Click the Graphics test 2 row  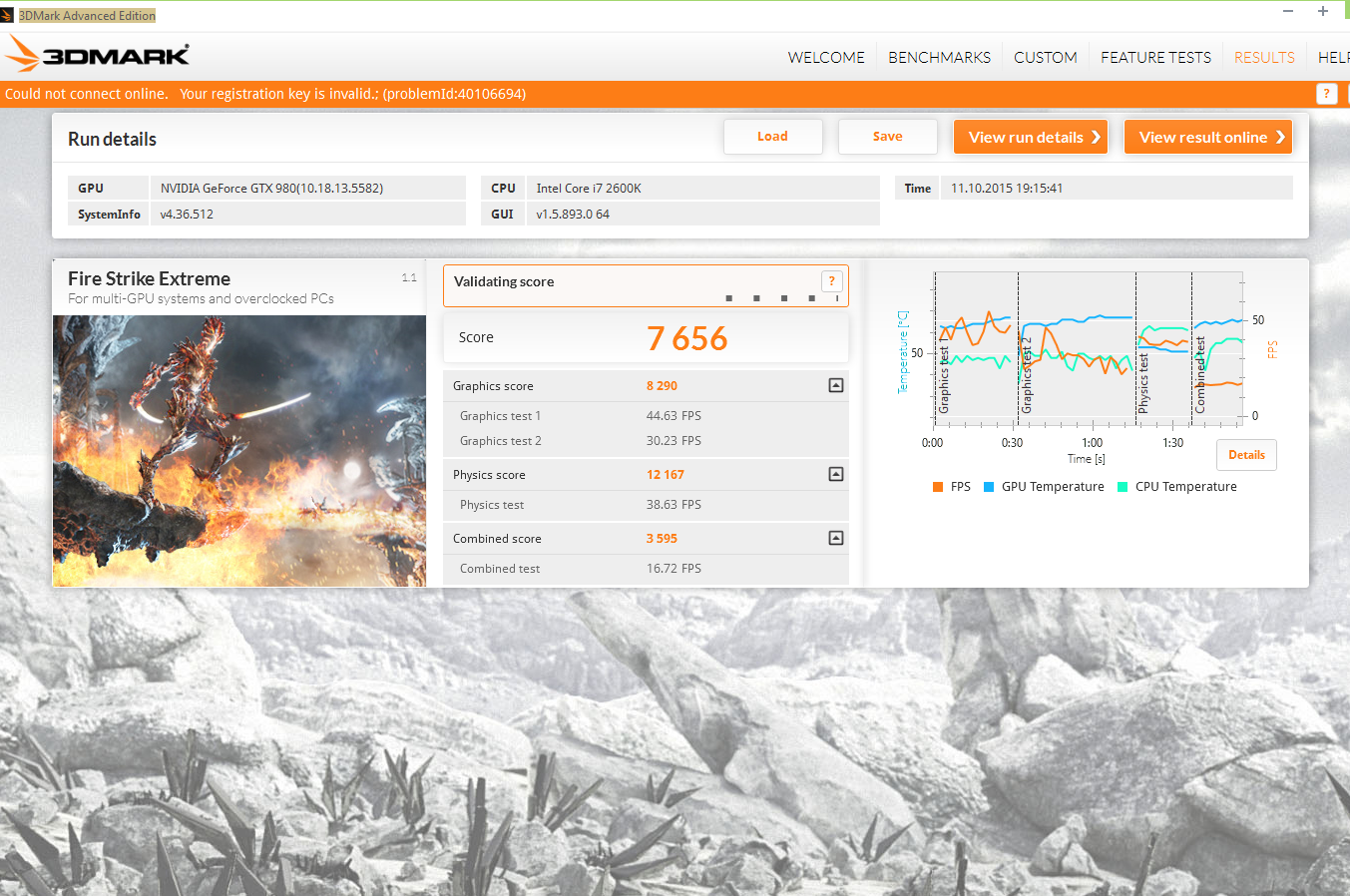pos(646,441)
